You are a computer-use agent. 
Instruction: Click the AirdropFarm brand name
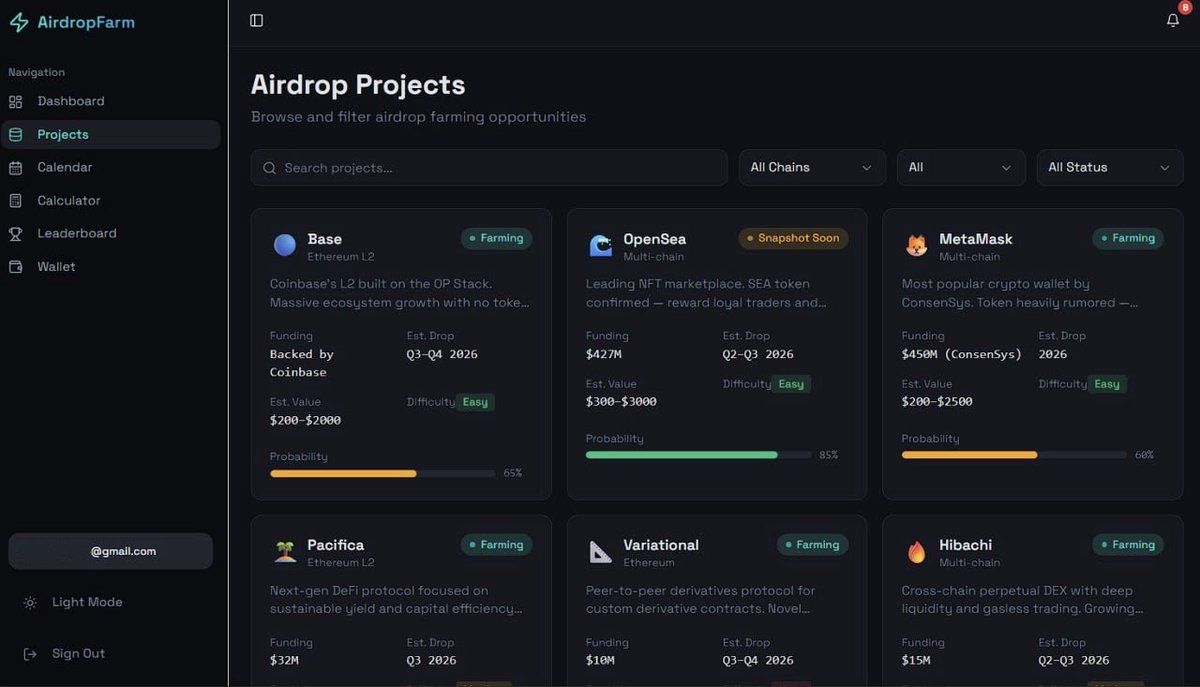pos(86,22)
